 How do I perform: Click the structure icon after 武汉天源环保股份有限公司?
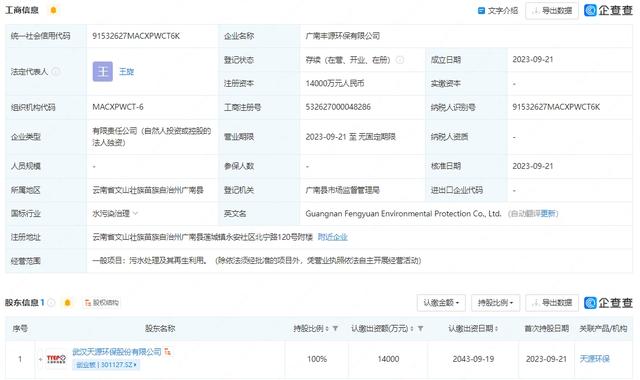tap(167, 351)
